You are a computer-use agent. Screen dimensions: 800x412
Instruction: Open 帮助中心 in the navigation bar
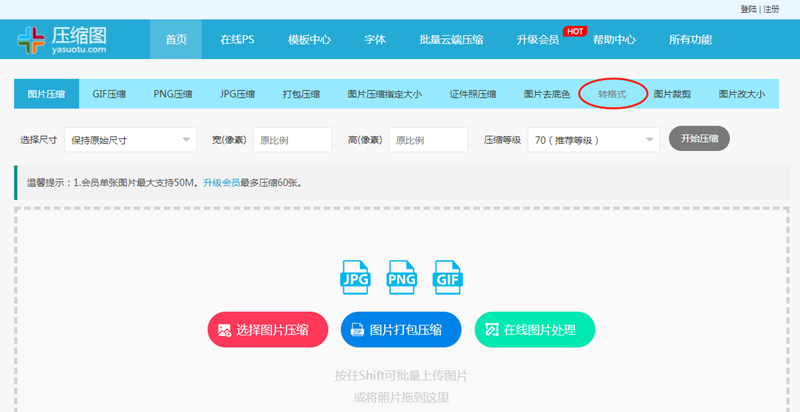(x=614, y=40)
